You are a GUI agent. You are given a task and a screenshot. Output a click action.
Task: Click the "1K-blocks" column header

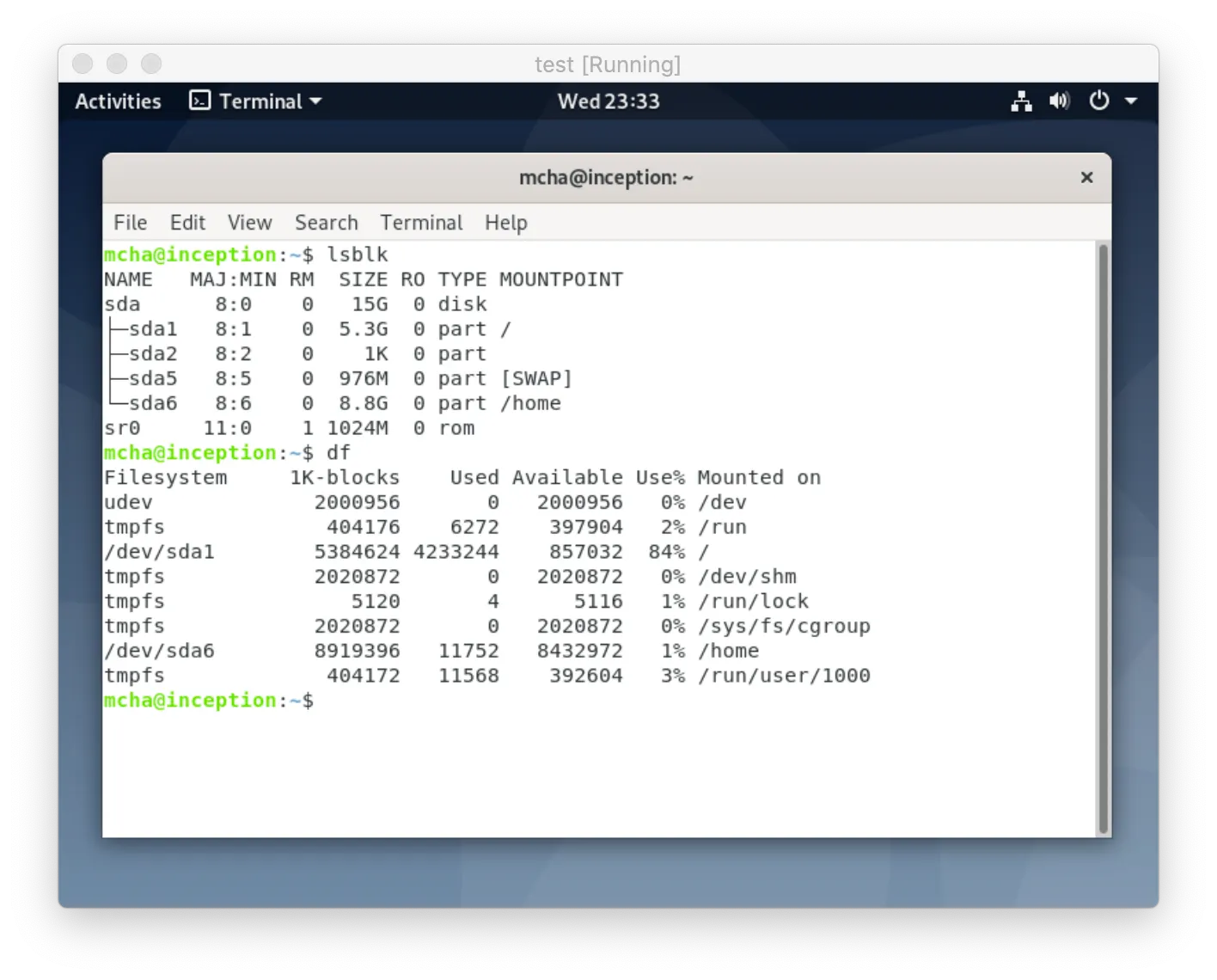click(345, 478)
